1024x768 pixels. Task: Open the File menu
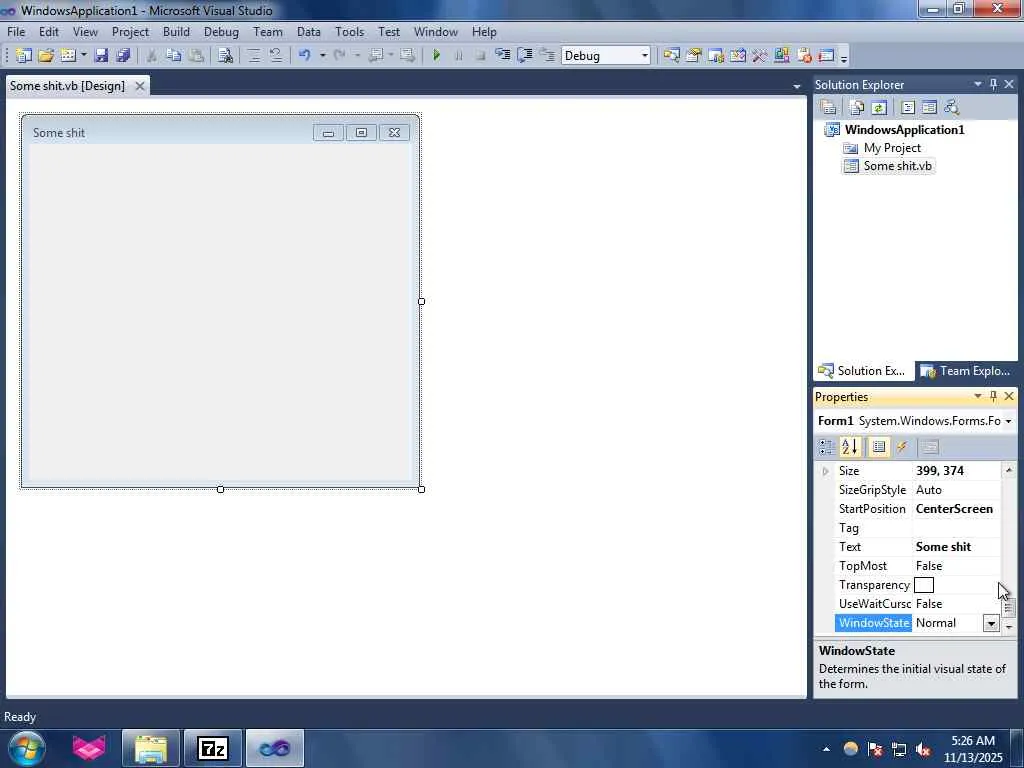coord(16,31)
